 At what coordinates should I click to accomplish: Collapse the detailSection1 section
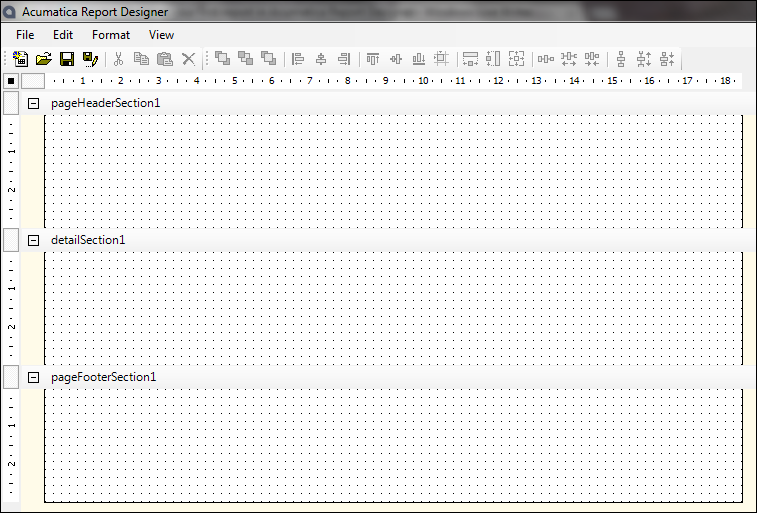coord(33,240)
